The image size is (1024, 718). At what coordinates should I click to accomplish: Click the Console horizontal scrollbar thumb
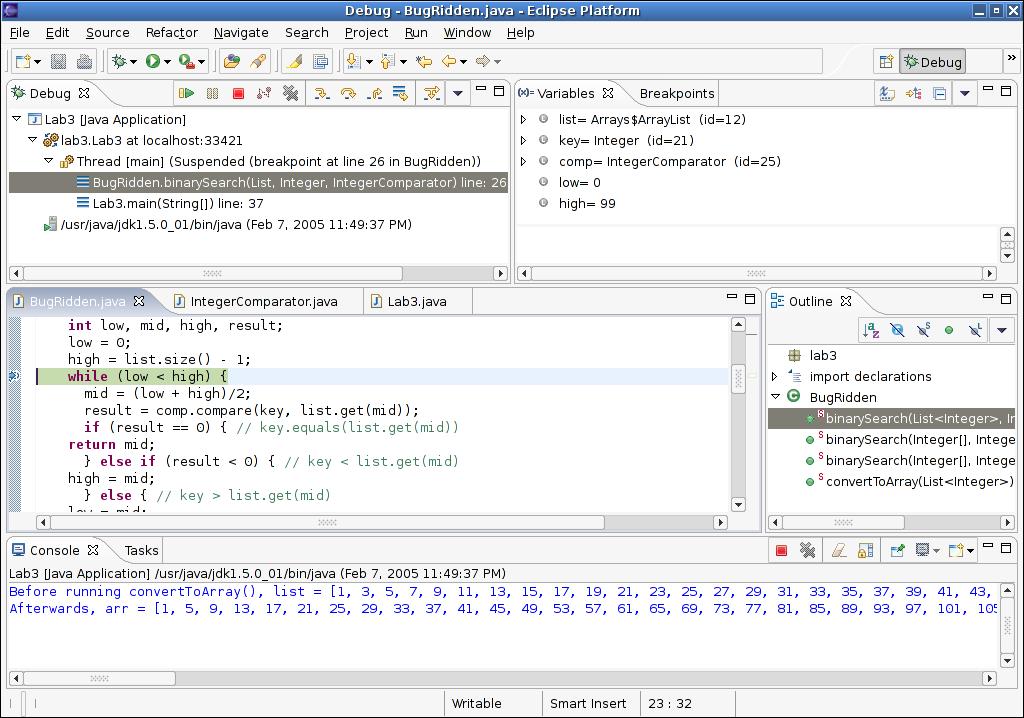click(99, 678)
